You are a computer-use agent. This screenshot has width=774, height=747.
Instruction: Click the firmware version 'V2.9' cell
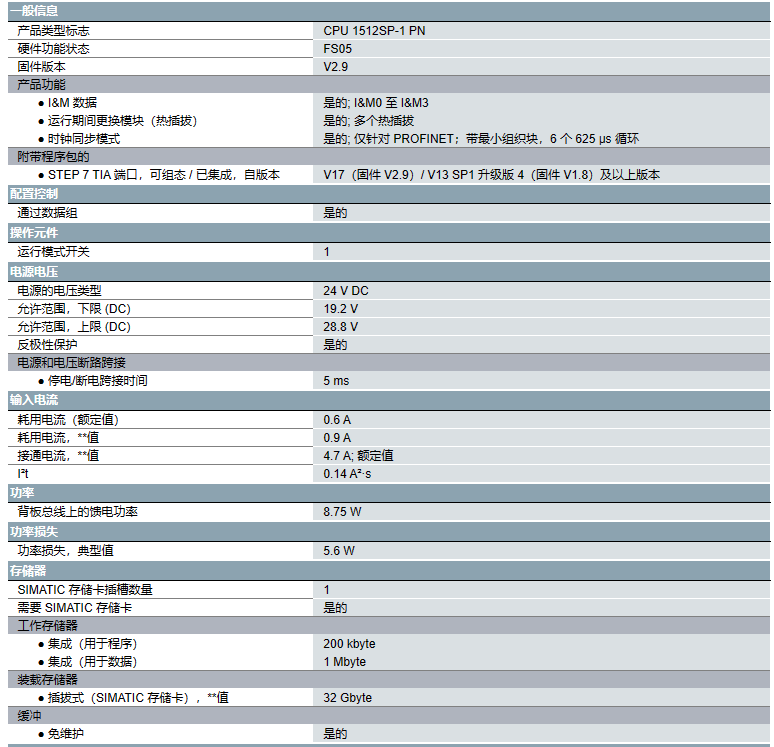[336, 67]
